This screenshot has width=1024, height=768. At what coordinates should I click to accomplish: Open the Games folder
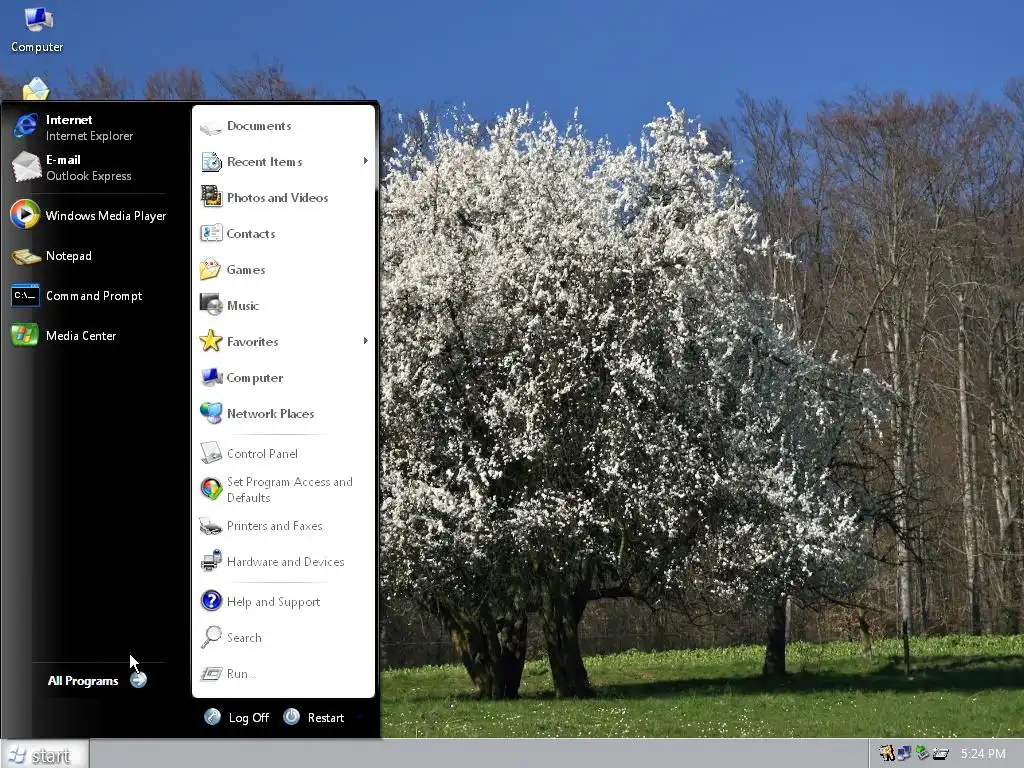283,269
